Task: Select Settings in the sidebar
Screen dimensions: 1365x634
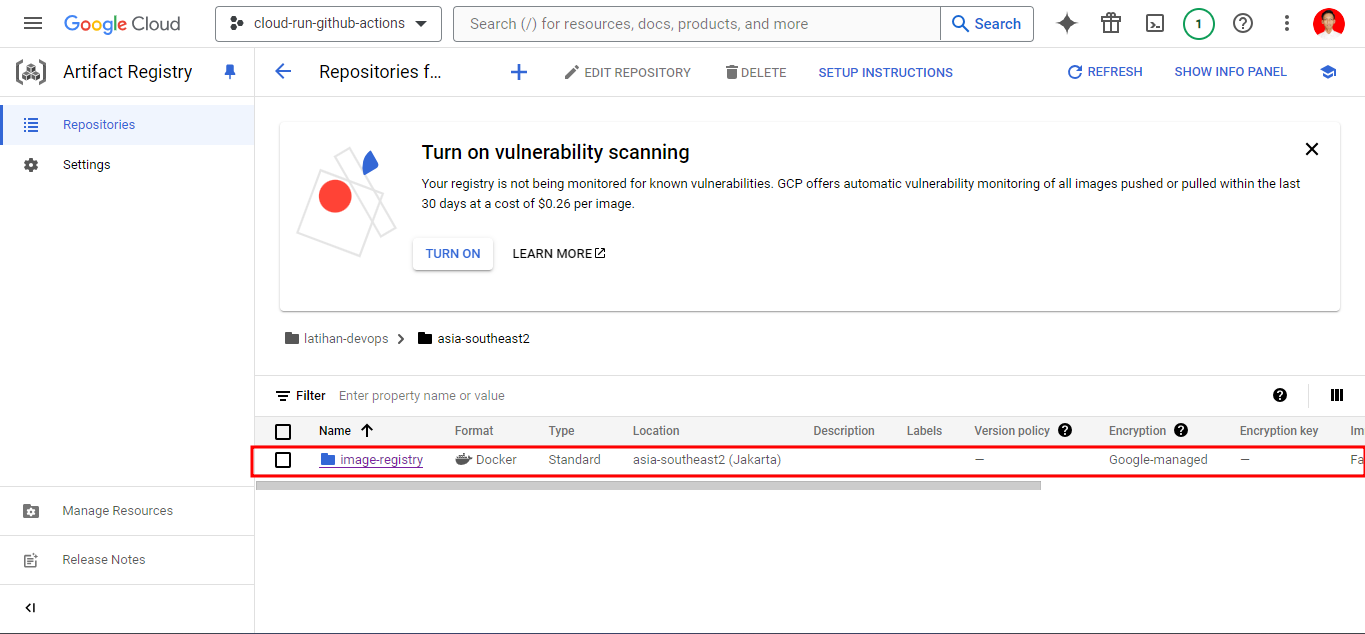Action: [86, 165]
